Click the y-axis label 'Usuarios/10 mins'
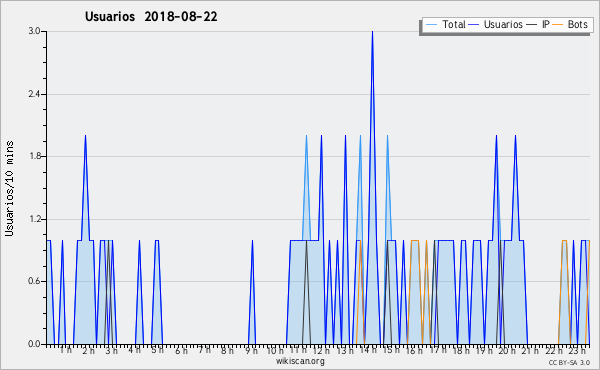The height and width of the screenshot is (370, 600). point(9,189)
